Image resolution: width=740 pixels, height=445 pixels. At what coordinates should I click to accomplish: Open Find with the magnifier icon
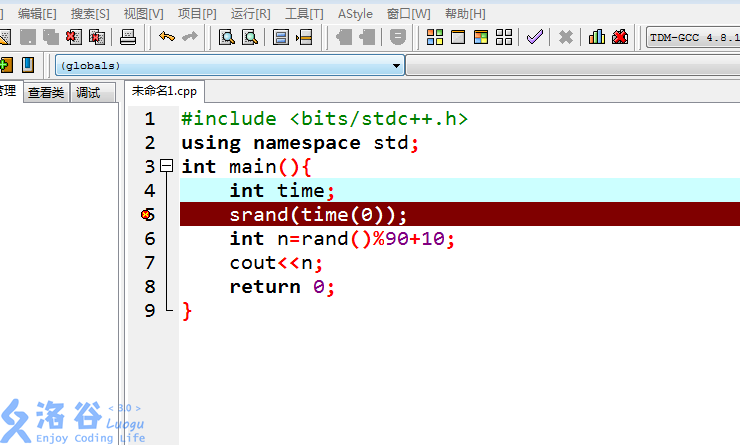[x=227, y=38]
